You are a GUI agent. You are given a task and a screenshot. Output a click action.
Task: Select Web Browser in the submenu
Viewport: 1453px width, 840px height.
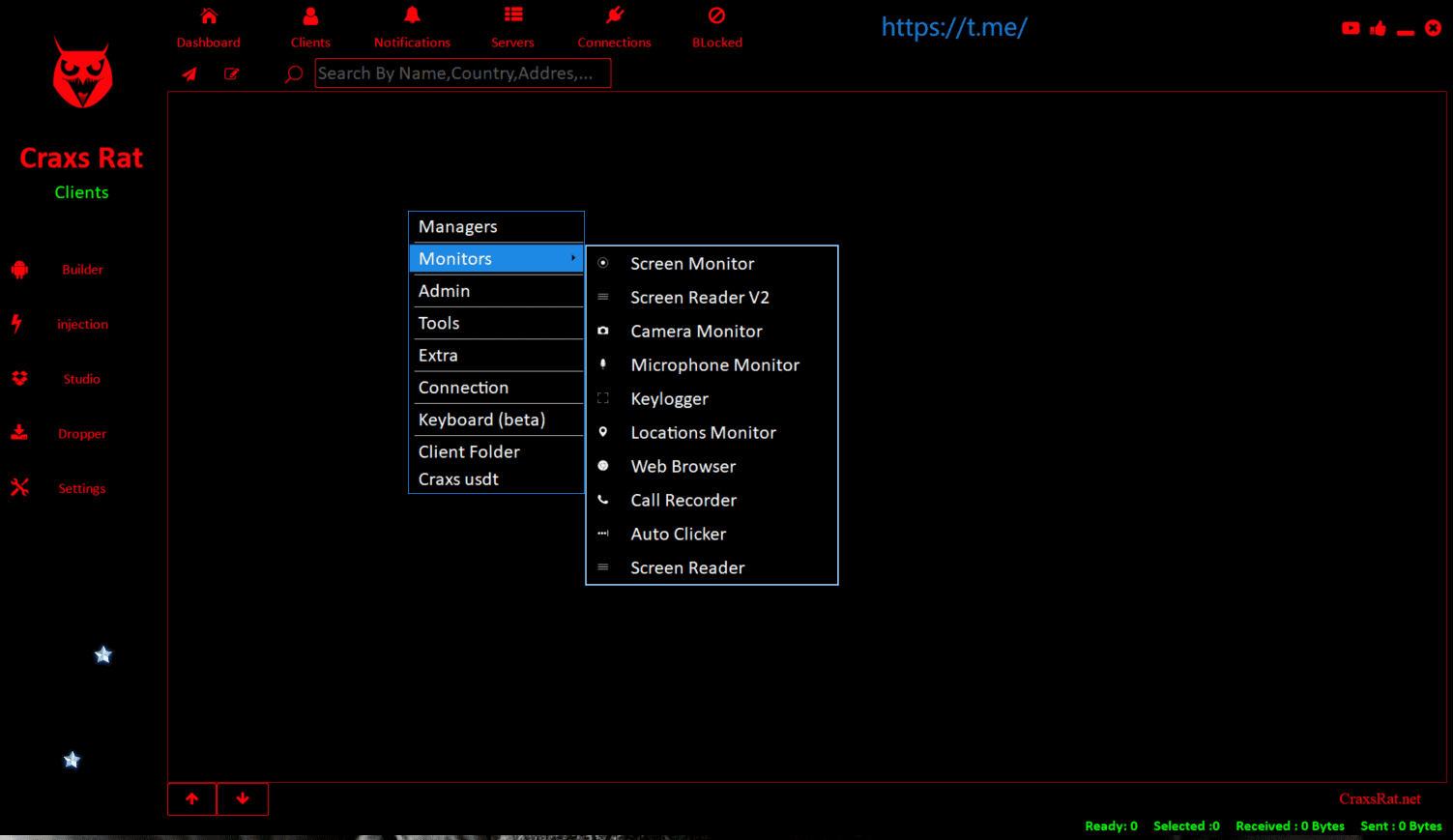712,467
